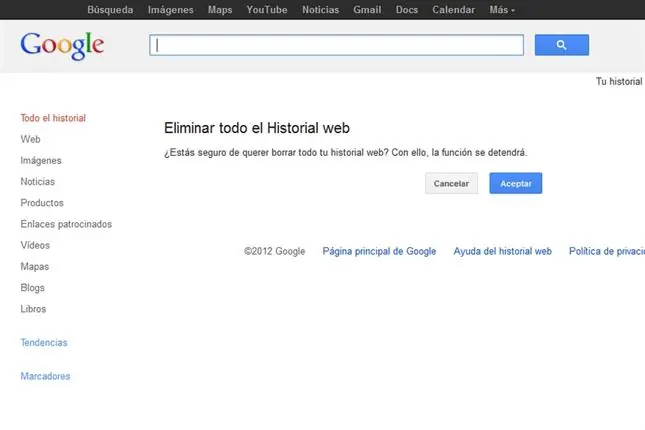The image size is (645, 430).
Task: Open the Marcadores link
Action: (45, 376)
